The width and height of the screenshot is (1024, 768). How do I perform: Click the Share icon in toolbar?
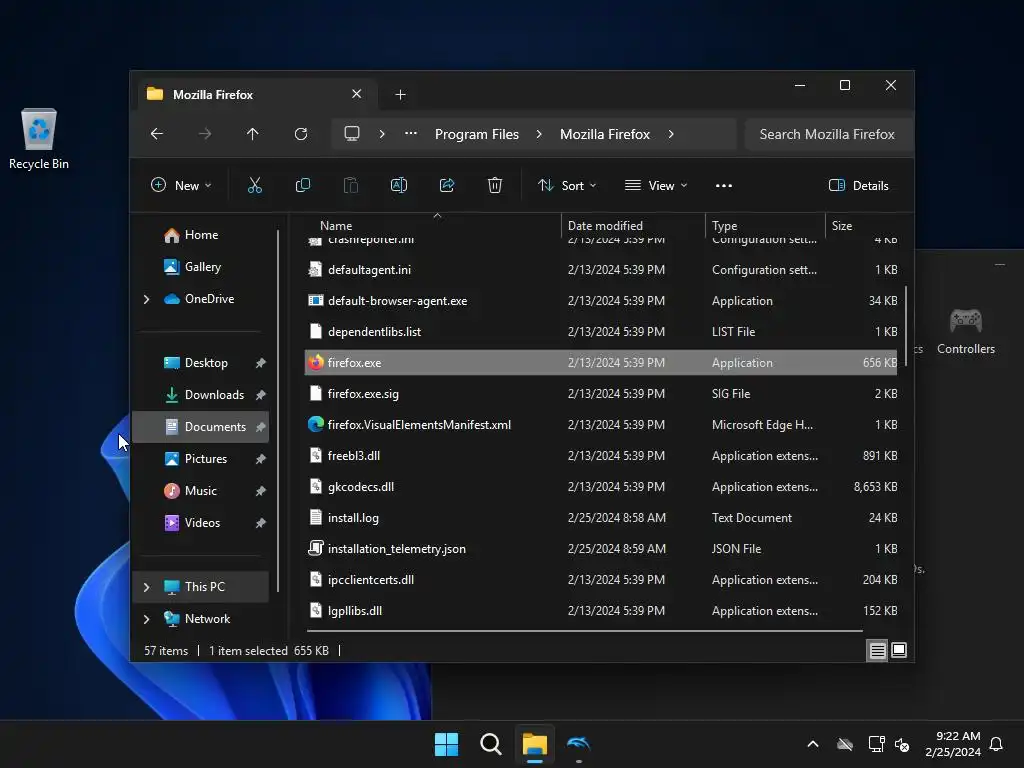447,185
